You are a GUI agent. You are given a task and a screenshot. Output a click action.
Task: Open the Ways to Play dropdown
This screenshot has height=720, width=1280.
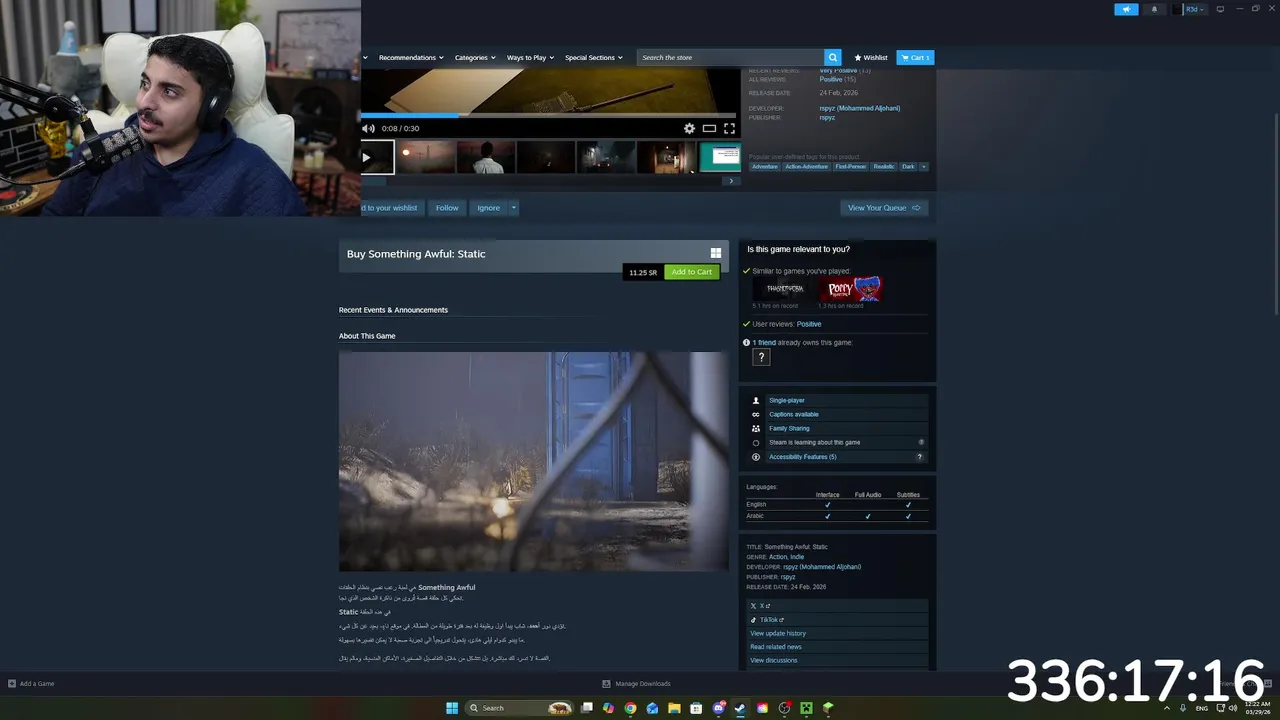click(530, 57)
